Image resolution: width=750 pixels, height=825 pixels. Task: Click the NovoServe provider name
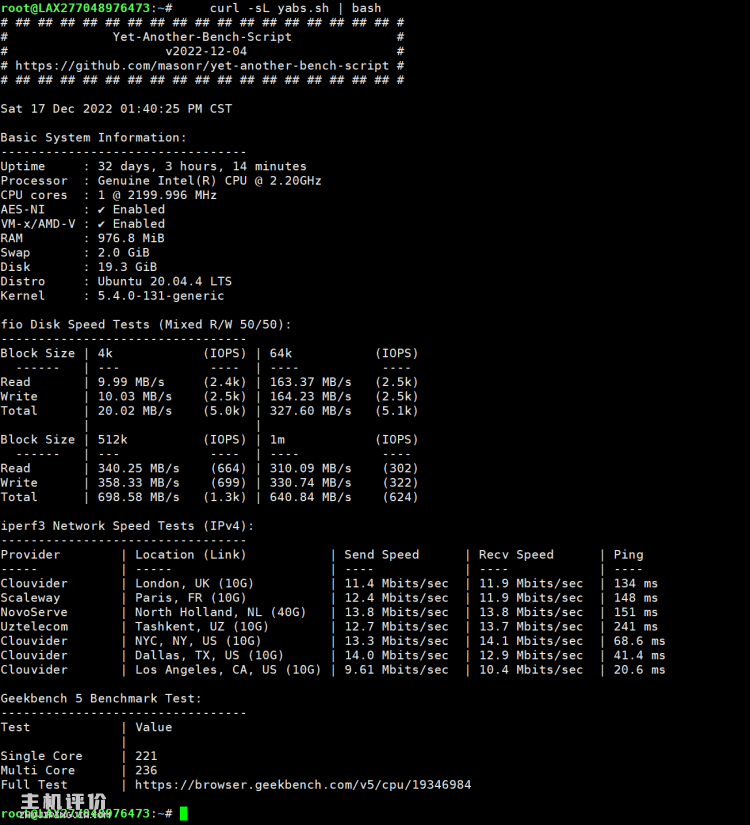click(34, 612)
